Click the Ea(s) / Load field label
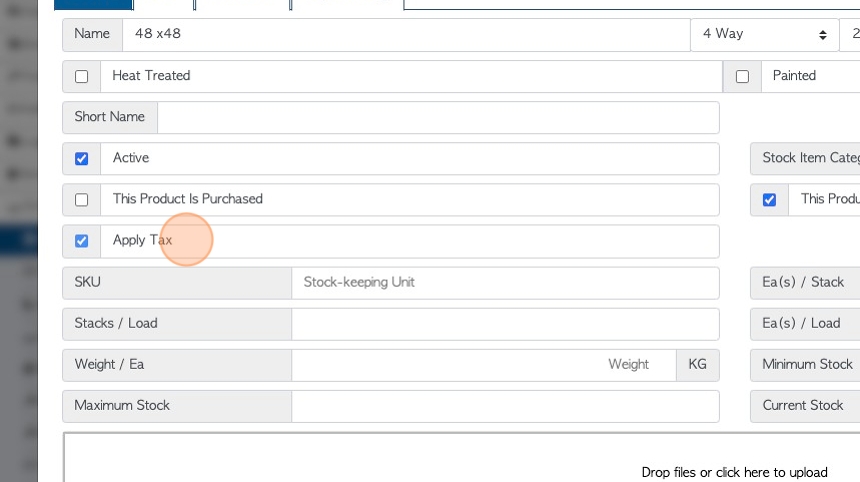 tap(801, 323)
